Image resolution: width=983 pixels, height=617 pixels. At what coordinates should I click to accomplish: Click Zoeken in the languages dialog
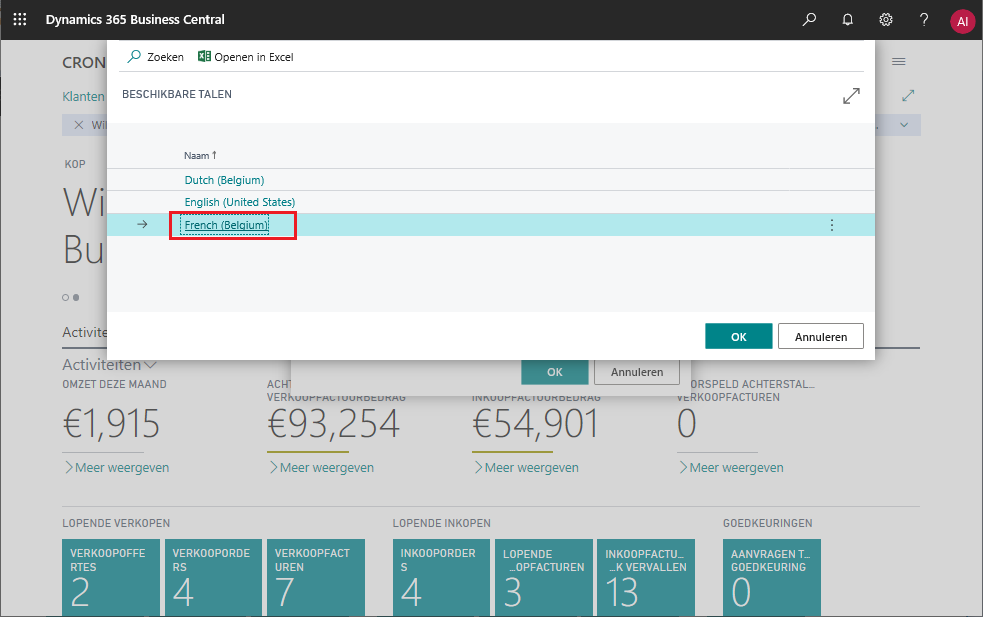click(155, 57)
